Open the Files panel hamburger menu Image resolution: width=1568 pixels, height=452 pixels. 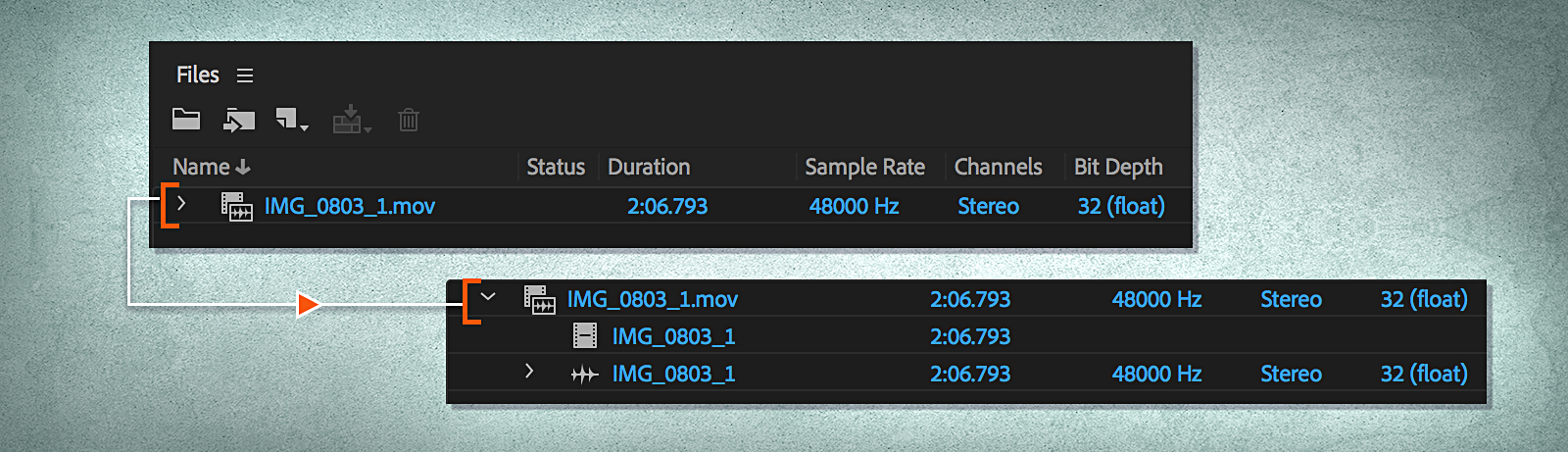pos(245,75)
